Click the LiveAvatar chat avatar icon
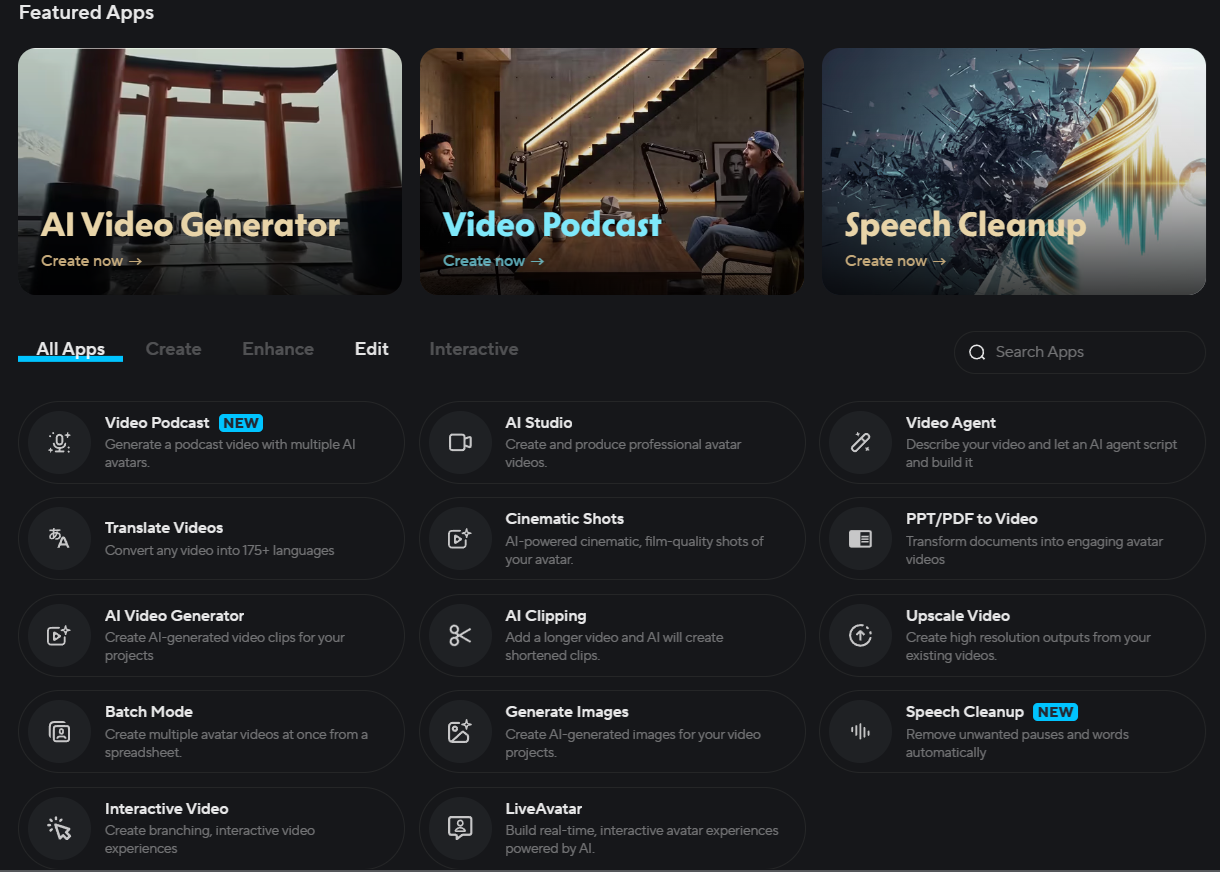 460,829
